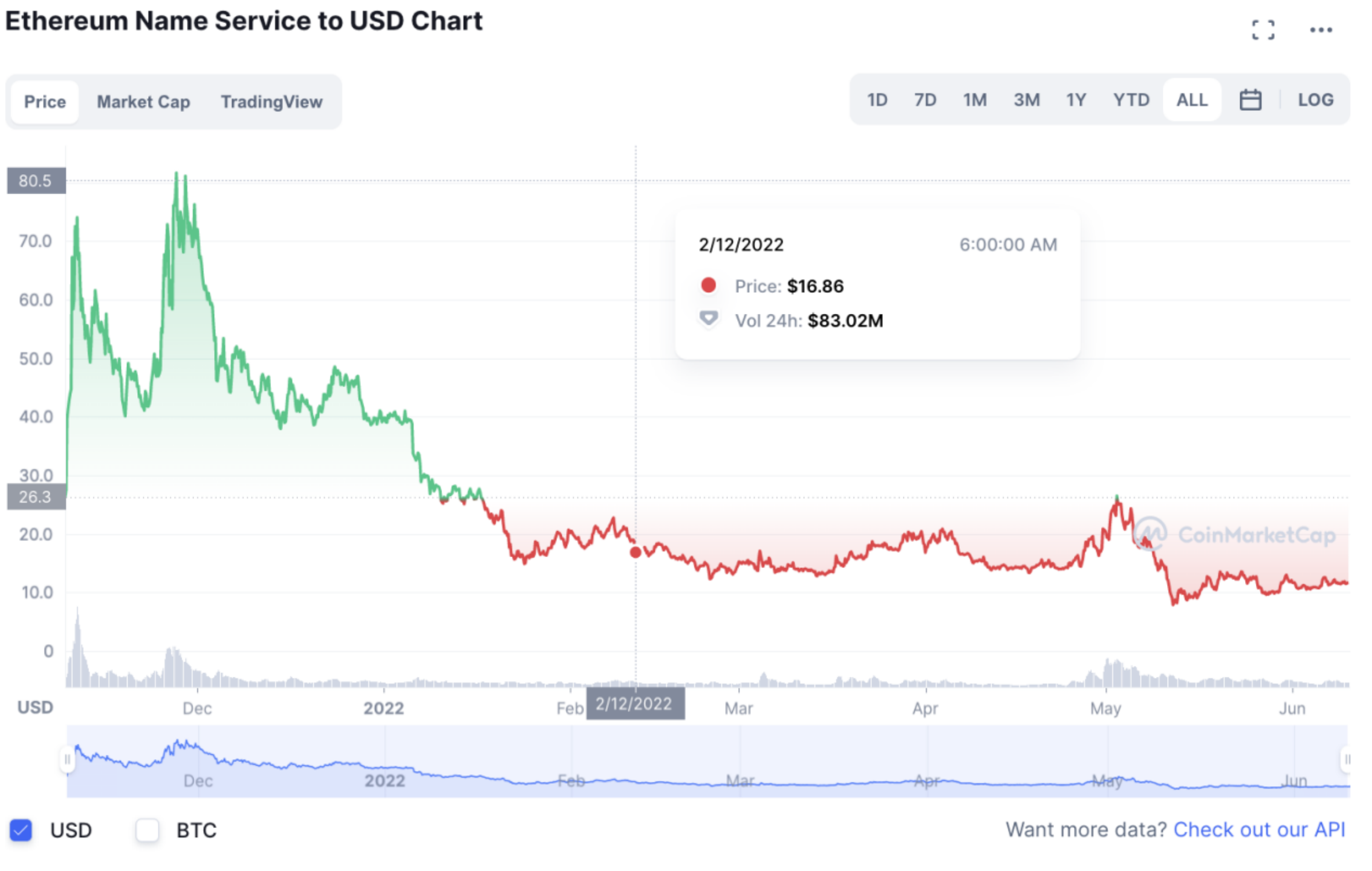The height and width of the screenshot is (871, 1372).
Task: Grab the left handle of range slider
Action: point(67,759)
